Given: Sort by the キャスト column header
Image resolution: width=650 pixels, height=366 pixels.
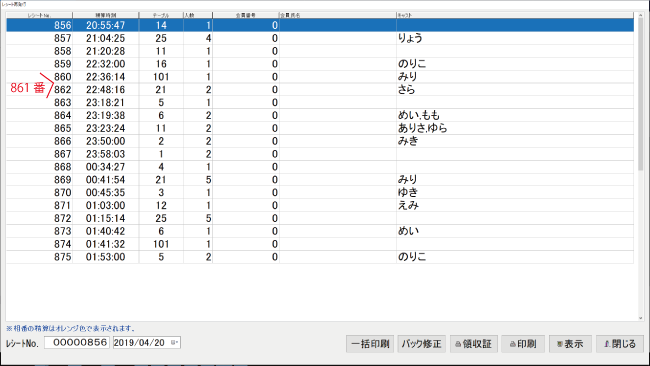Looking at the screenshot, I should pos(515,15).
